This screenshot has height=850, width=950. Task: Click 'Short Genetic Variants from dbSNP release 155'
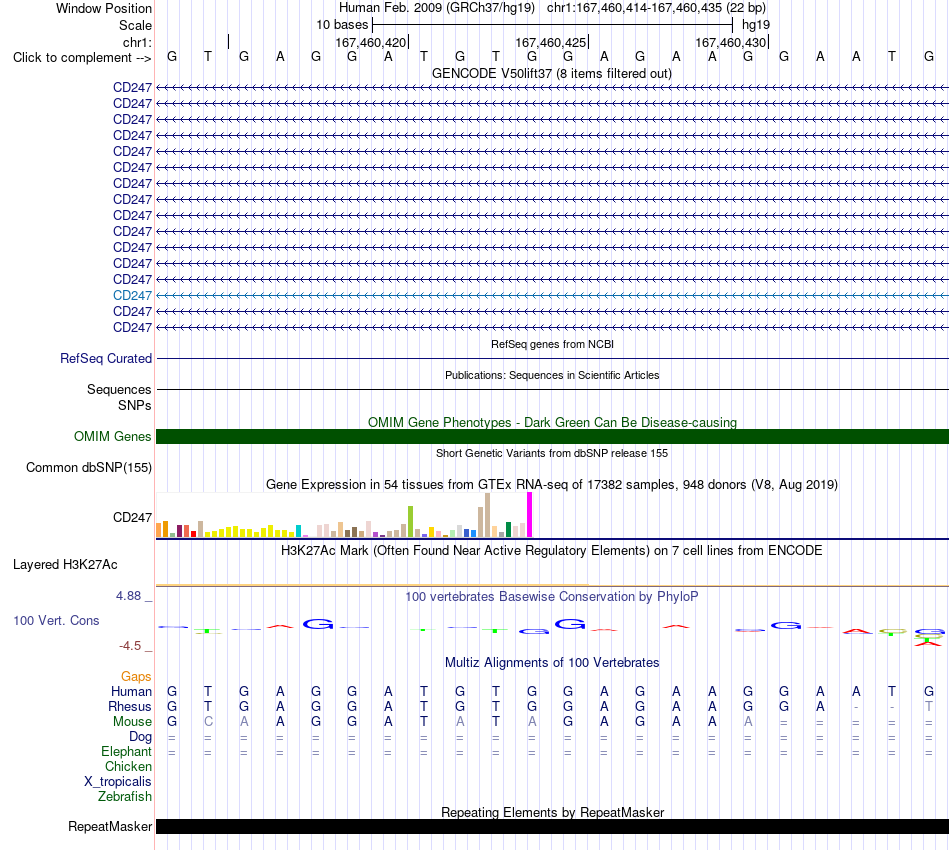[x=552, y=453]
